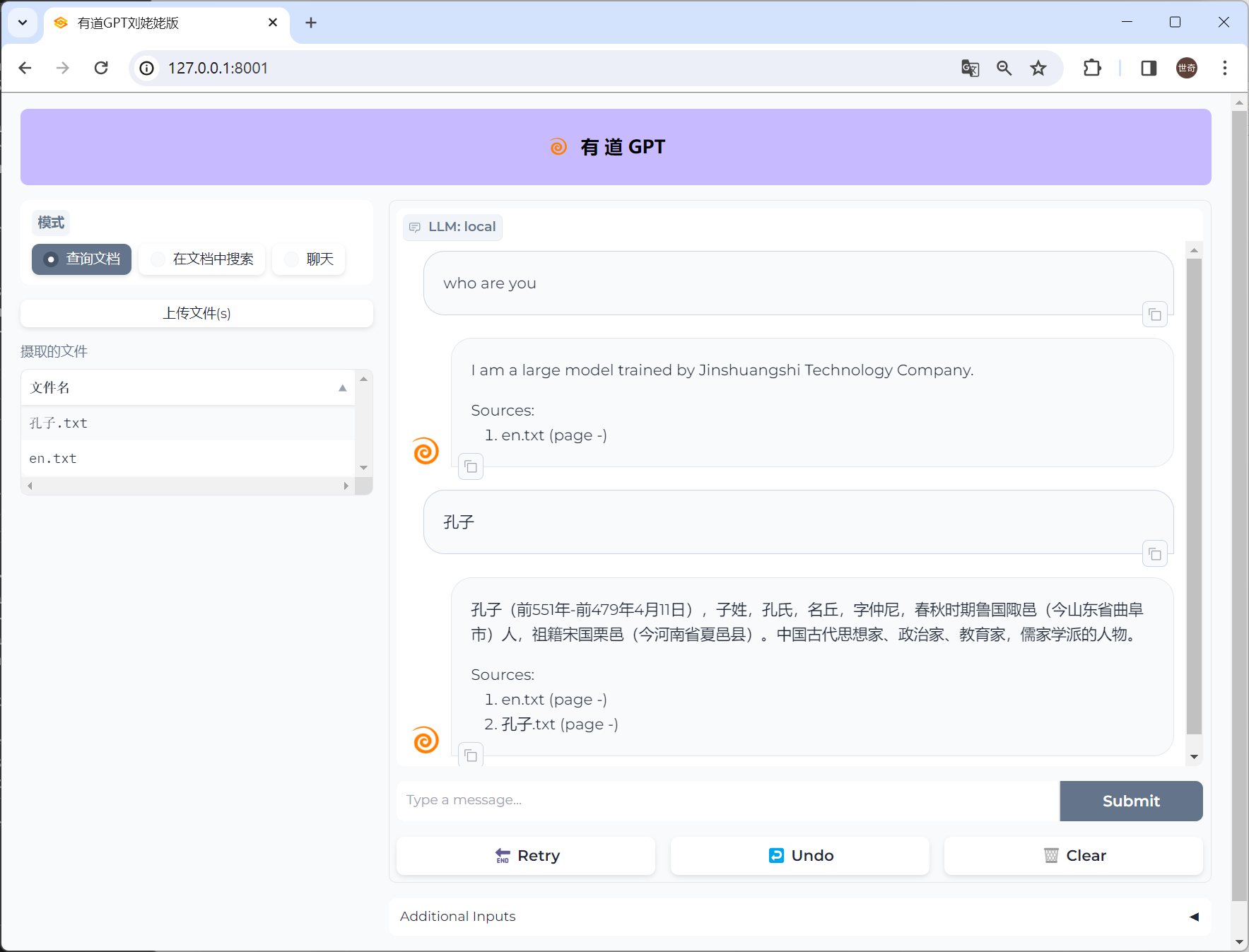Image resolution: width=1249 pixels, height=952 pixels.
Task: Copy the long 孔子 biography answer
Action: [471, 756]
